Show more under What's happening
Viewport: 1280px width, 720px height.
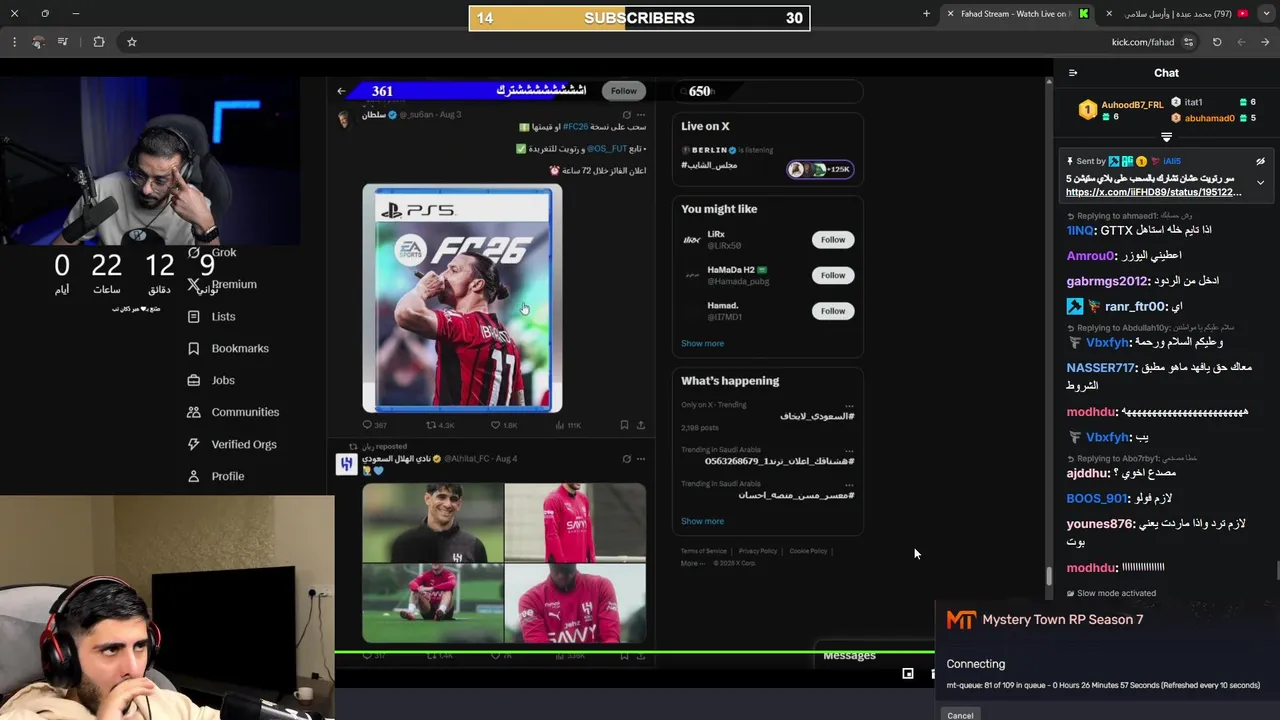coord(702,521)
